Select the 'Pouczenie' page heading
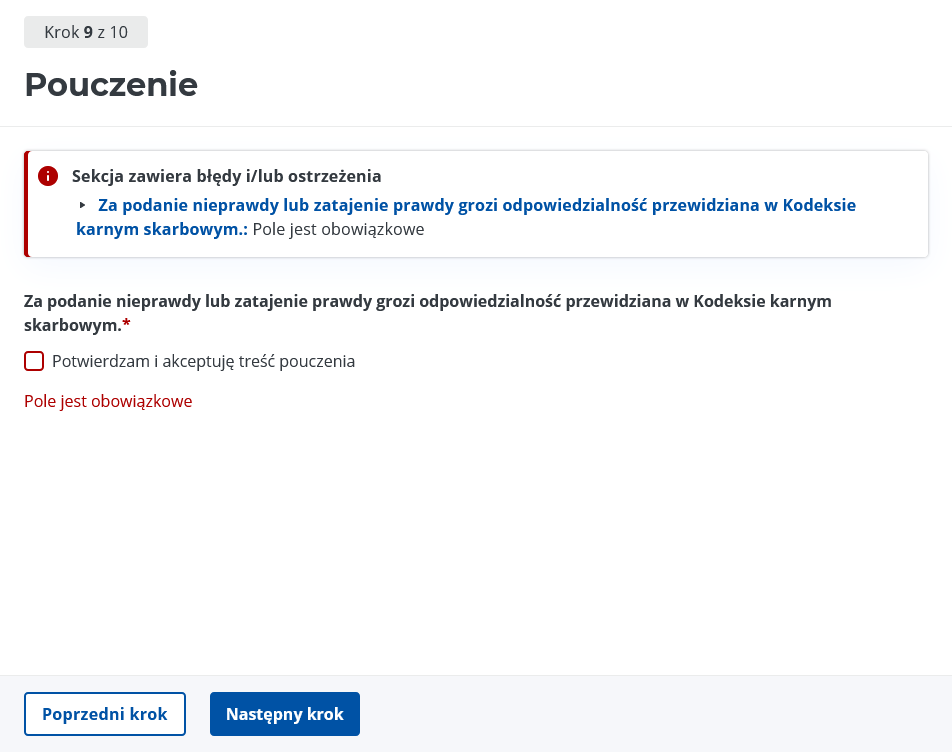952x756 pixels. pyautogui.click(x=111, y=84)
